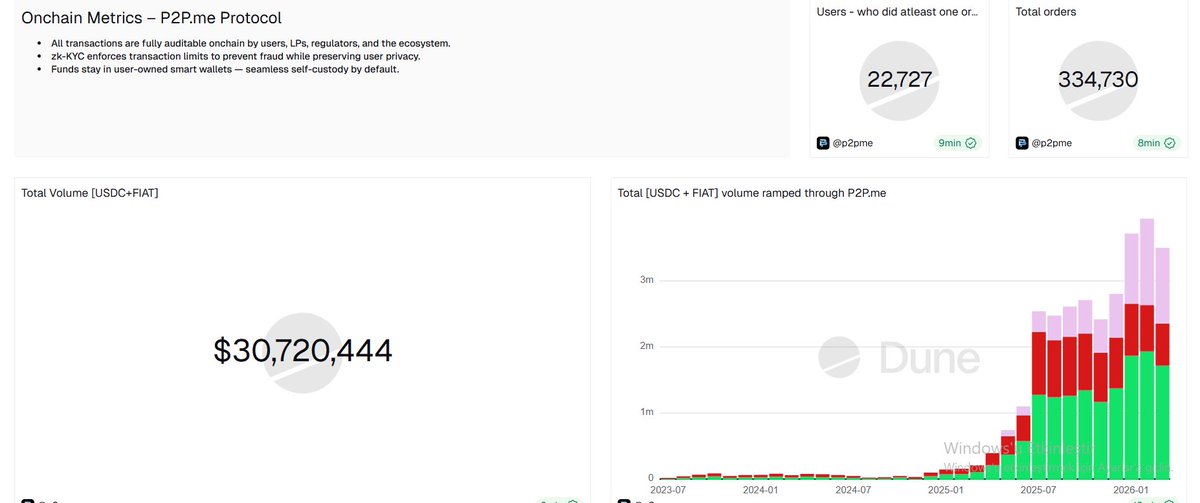Click the 8min refresh badge
Viewport: 1200px width, 503px height.
pyautogui.click(x=1157, y=143)
